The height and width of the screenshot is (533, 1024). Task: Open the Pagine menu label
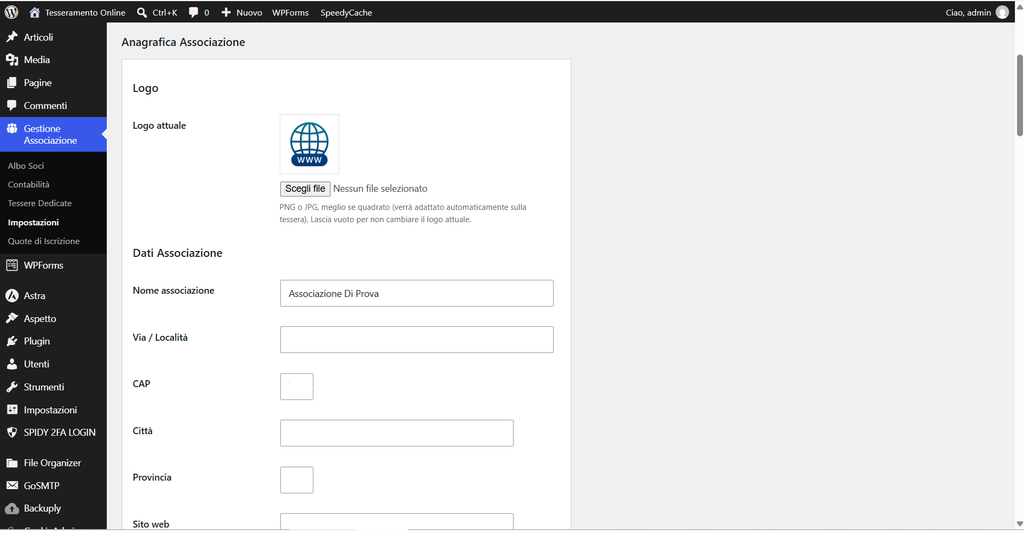38,83
